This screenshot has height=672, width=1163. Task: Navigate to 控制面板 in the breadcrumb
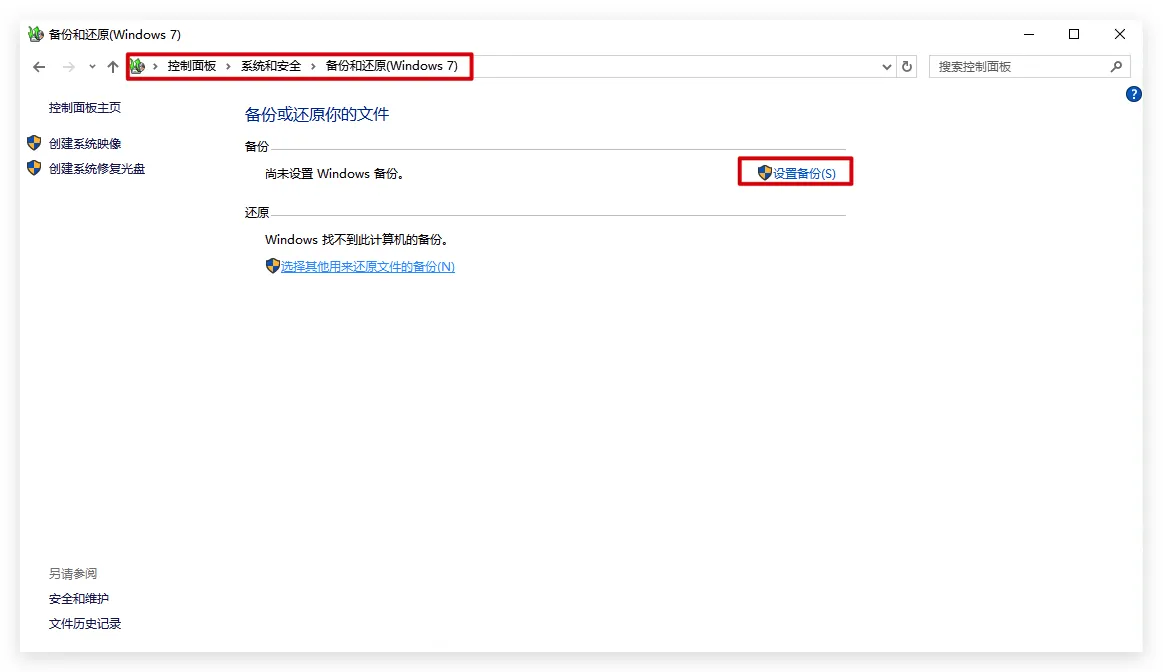click(191, 66)
